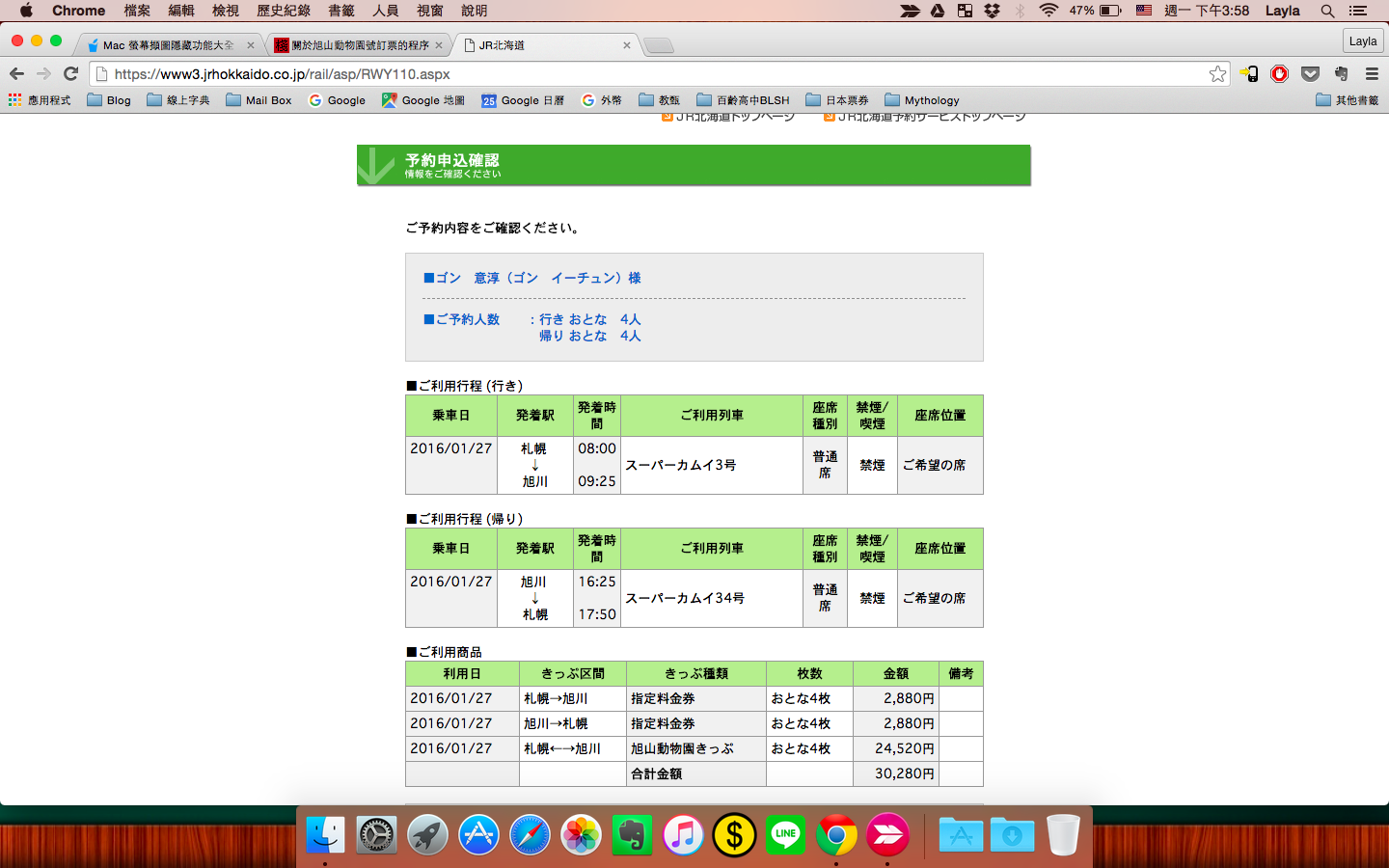Open Photos app in the Dock
This screenshot has width=1389, height=868.
click(581, 835)
